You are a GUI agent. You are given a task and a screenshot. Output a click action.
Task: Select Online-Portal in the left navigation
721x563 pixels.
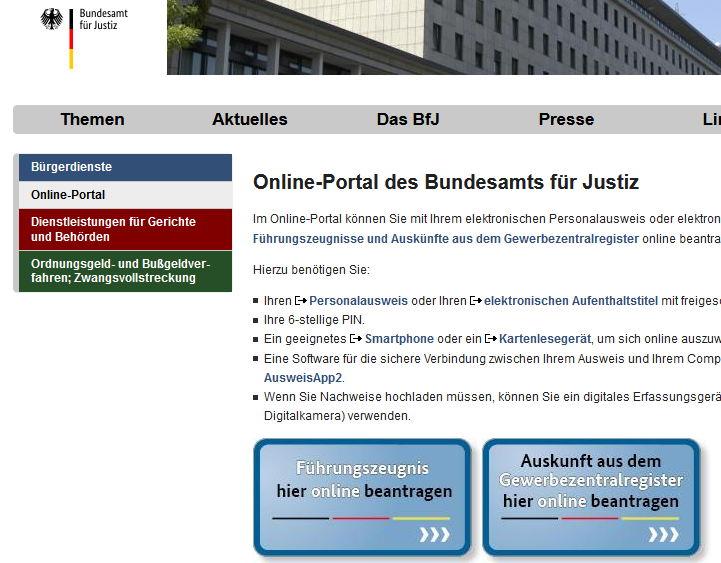coord(124,195)
